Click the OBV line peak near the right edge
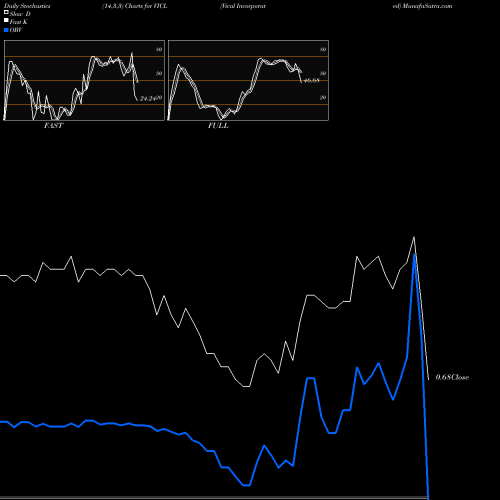This screenshot has height=500, width=500. [414, 255]
